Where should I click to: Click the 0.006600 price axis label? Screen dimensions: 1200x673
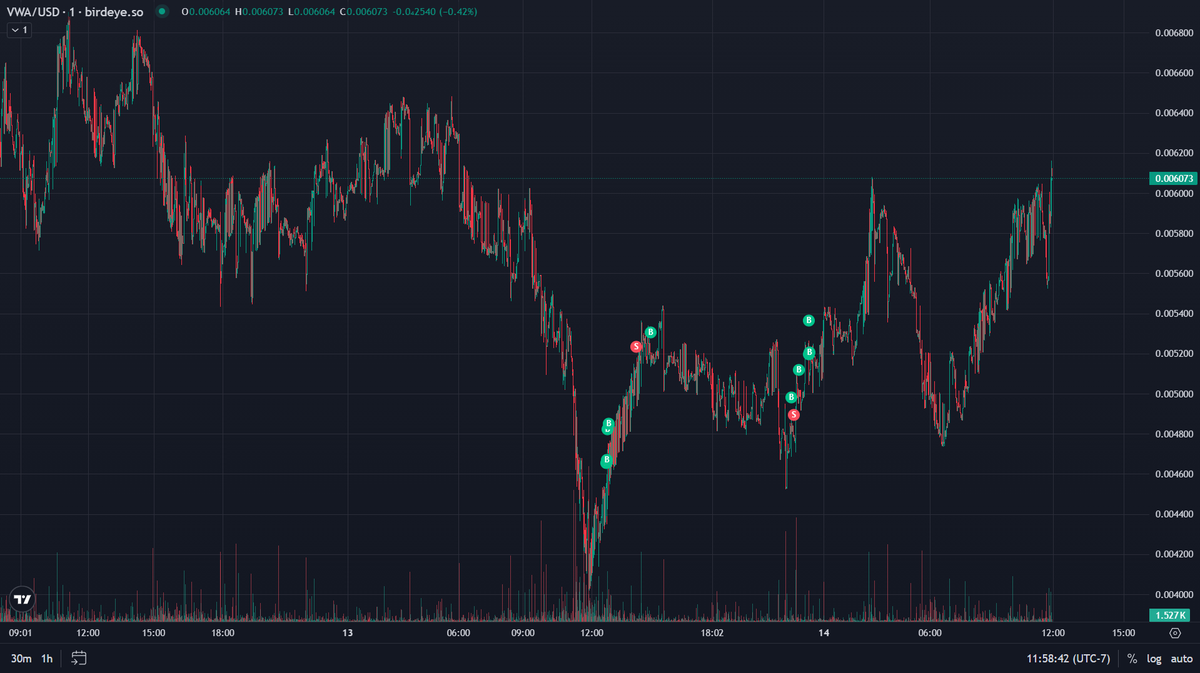(1174, 73)
